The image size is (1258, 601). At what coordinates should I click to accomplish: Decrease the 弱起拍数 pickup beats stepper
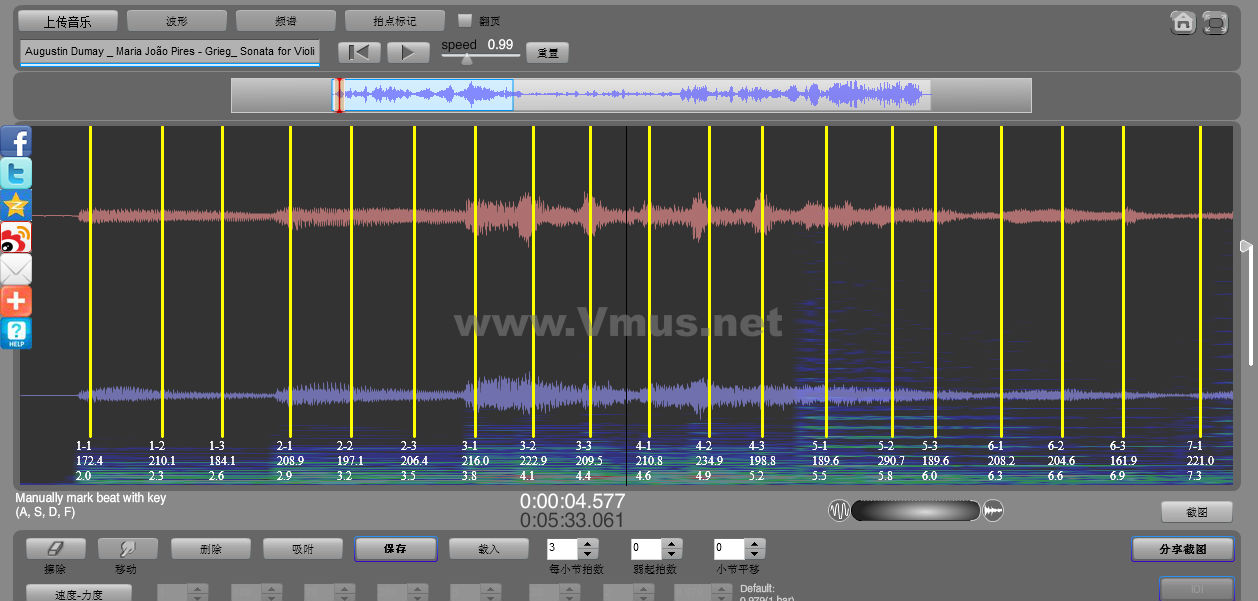coord(671,554)
